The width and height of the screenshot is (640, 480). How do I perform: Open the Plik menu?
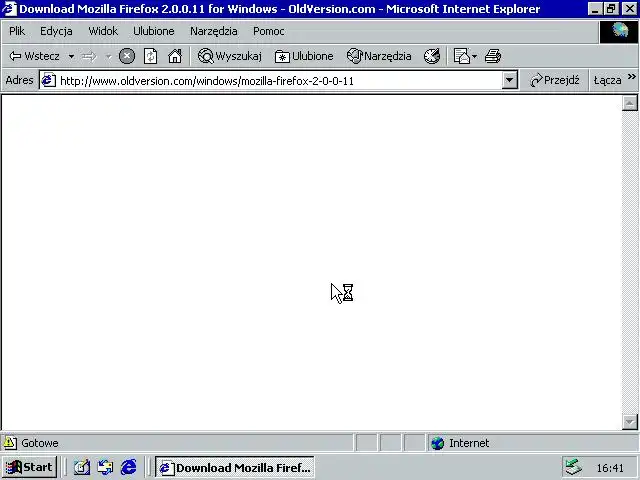pyautogui.click(x=17, y=31)
